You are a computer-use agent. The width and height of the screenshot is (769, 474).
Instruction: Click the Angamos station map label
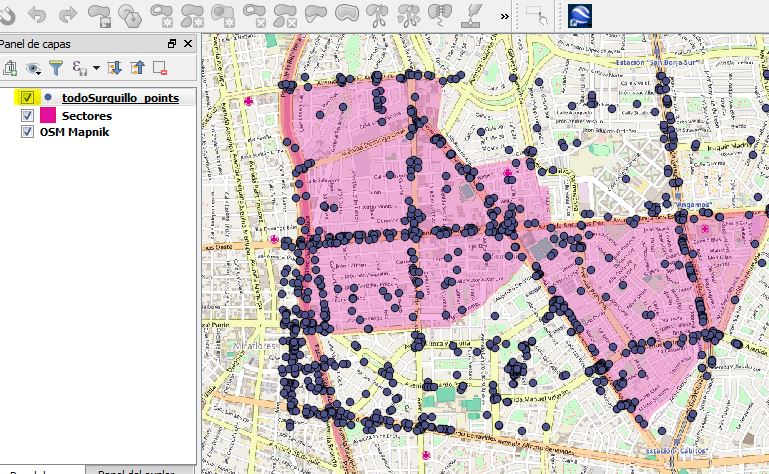tap(694, 204)
